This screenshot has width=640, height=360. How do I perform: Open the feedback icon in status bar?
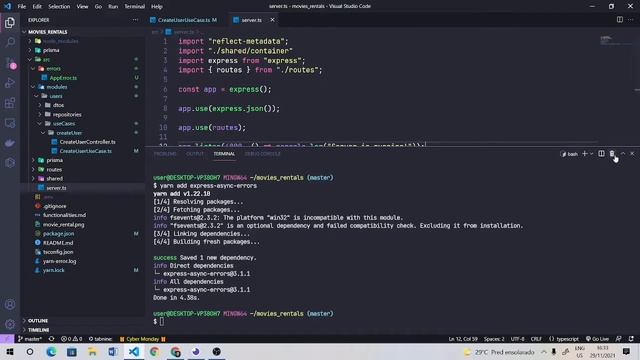(619, 339)
